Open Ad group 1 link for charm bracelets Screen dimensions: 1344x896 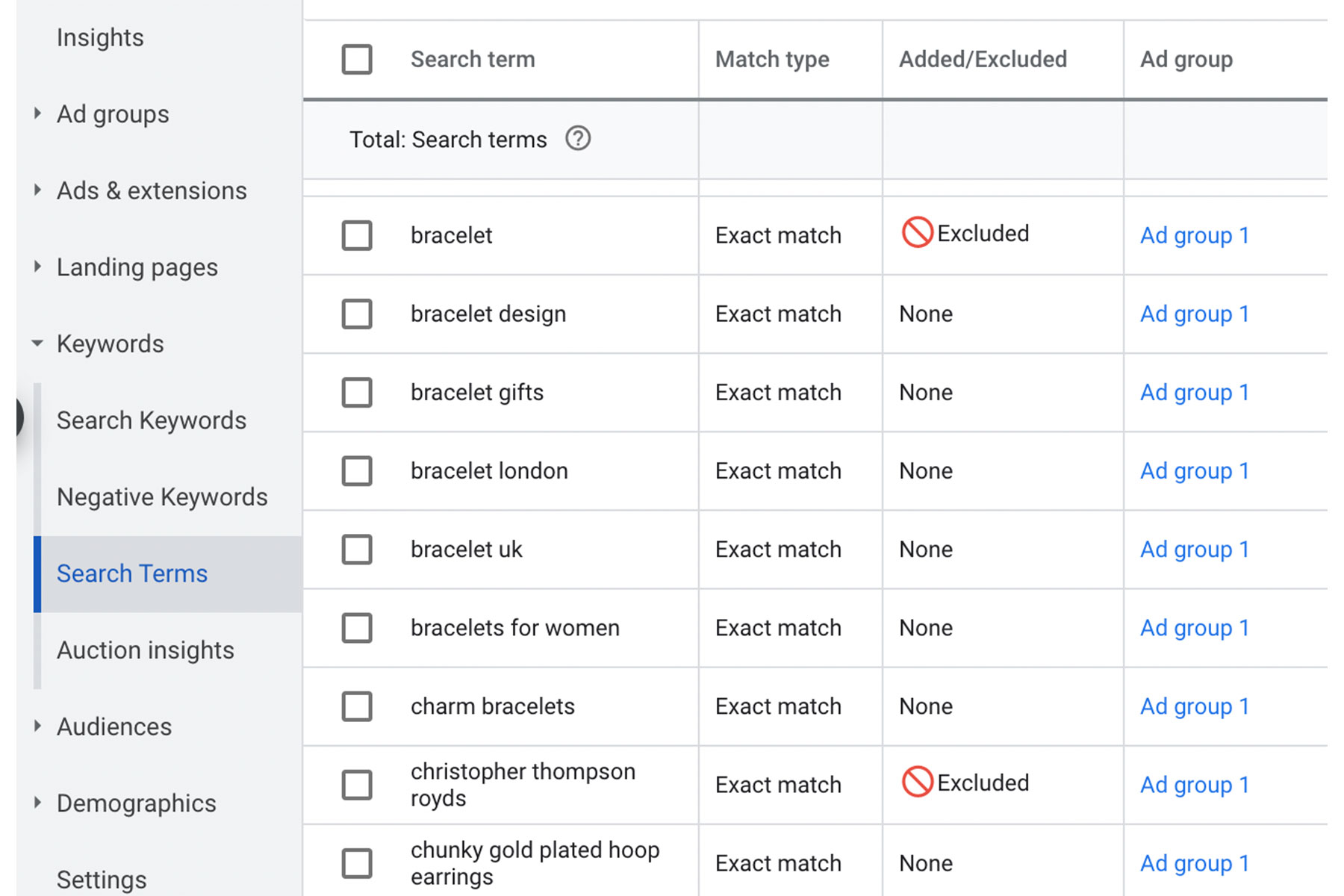tap(1195, 706)
